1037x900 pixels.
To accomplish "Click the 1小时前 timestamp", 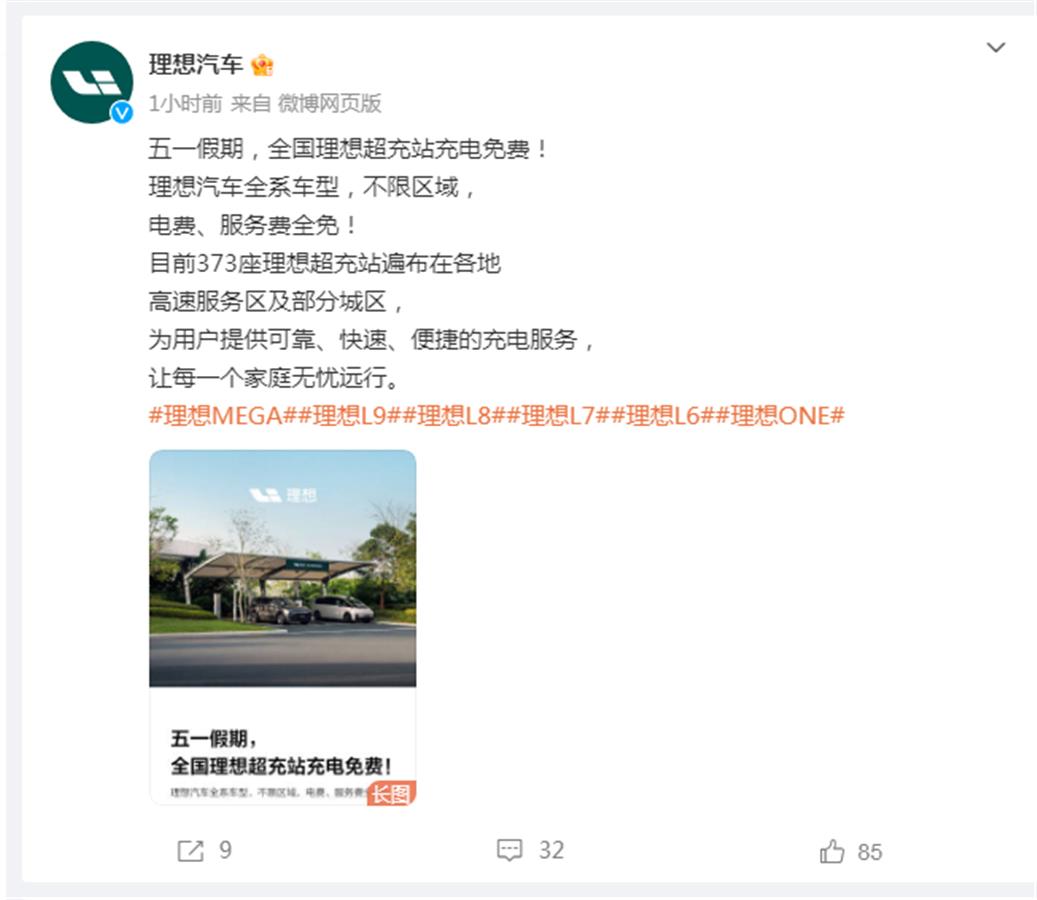I will coord(185,103).
